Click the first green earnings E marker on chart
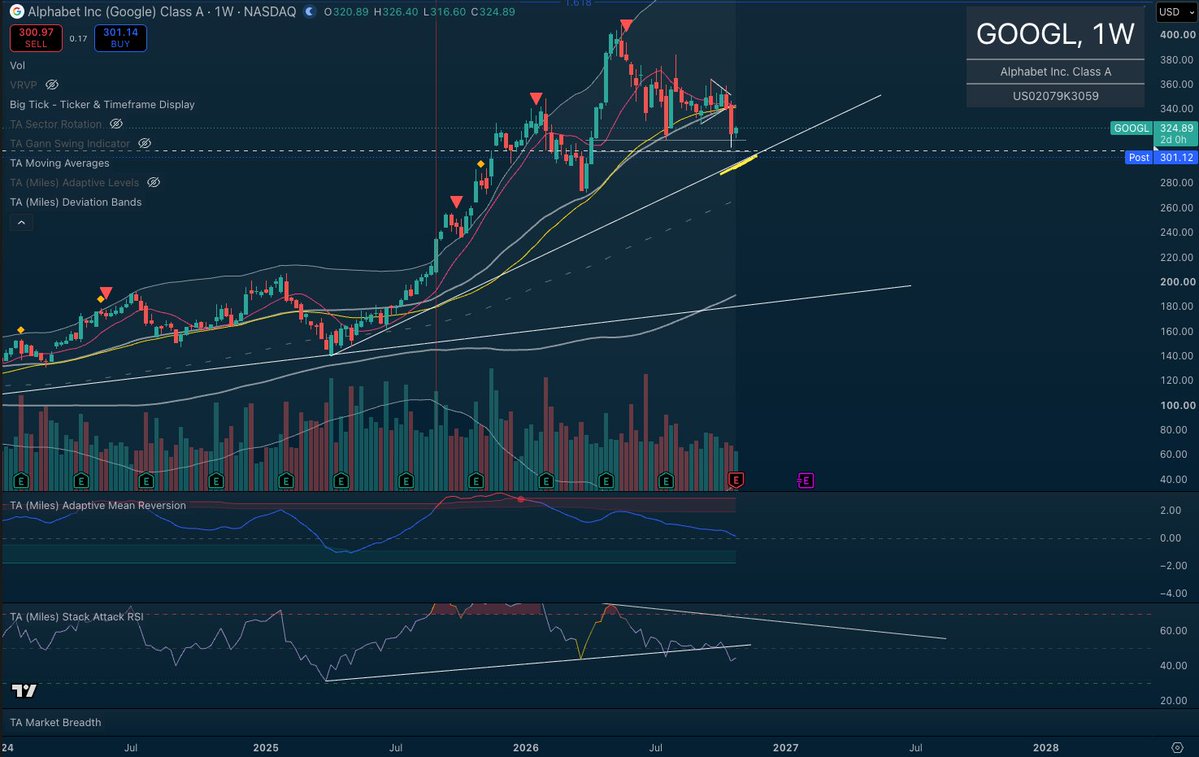This screenshot has height=757, width=1199. [x=21, y=480]
